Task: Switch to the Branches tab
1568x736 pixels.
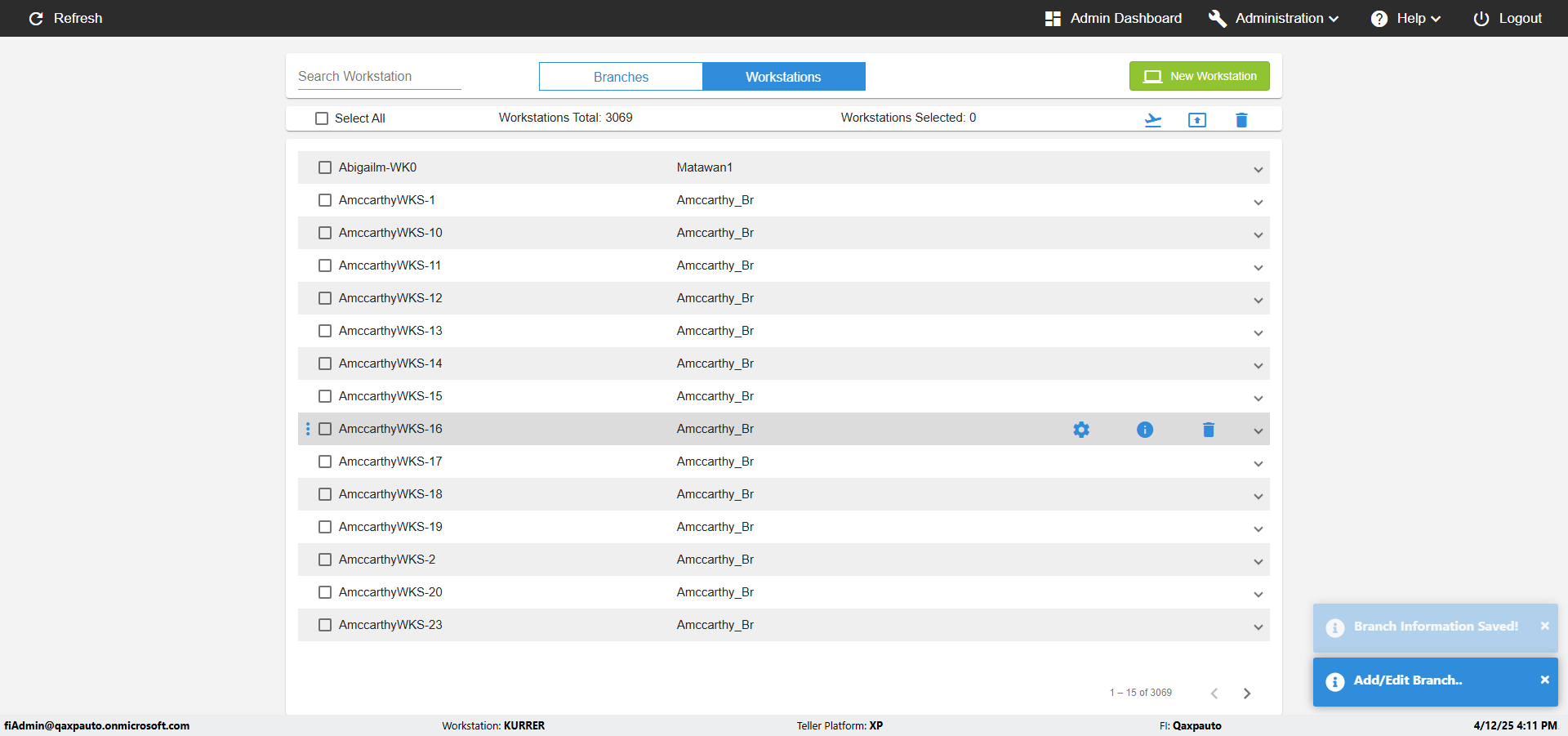Action: pyautogui.click(x=621, y=77)
